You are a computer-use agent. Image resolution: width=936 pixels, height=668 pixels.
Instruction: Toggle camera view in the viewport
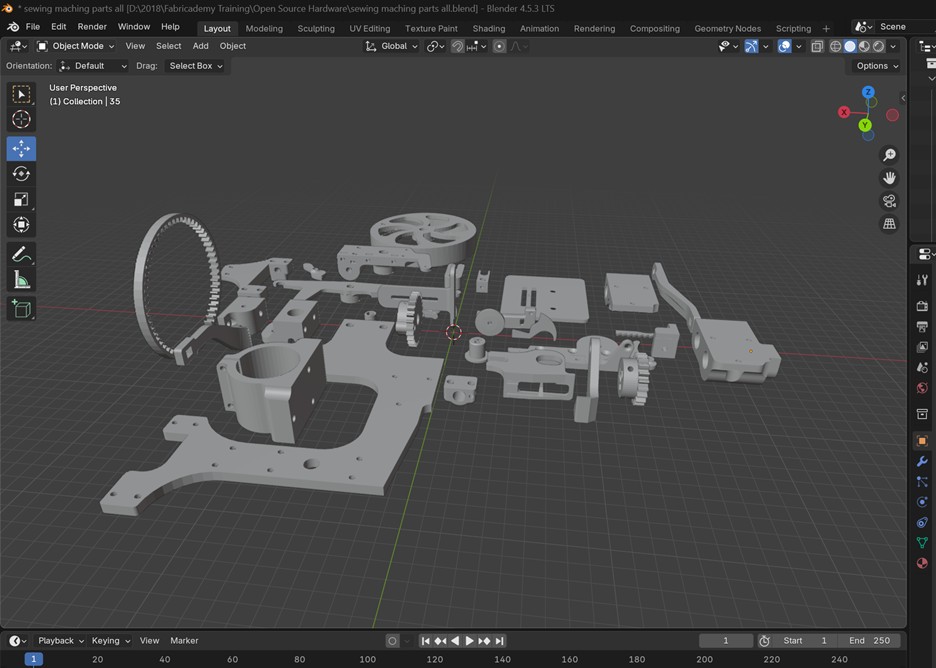click(889, 201)
